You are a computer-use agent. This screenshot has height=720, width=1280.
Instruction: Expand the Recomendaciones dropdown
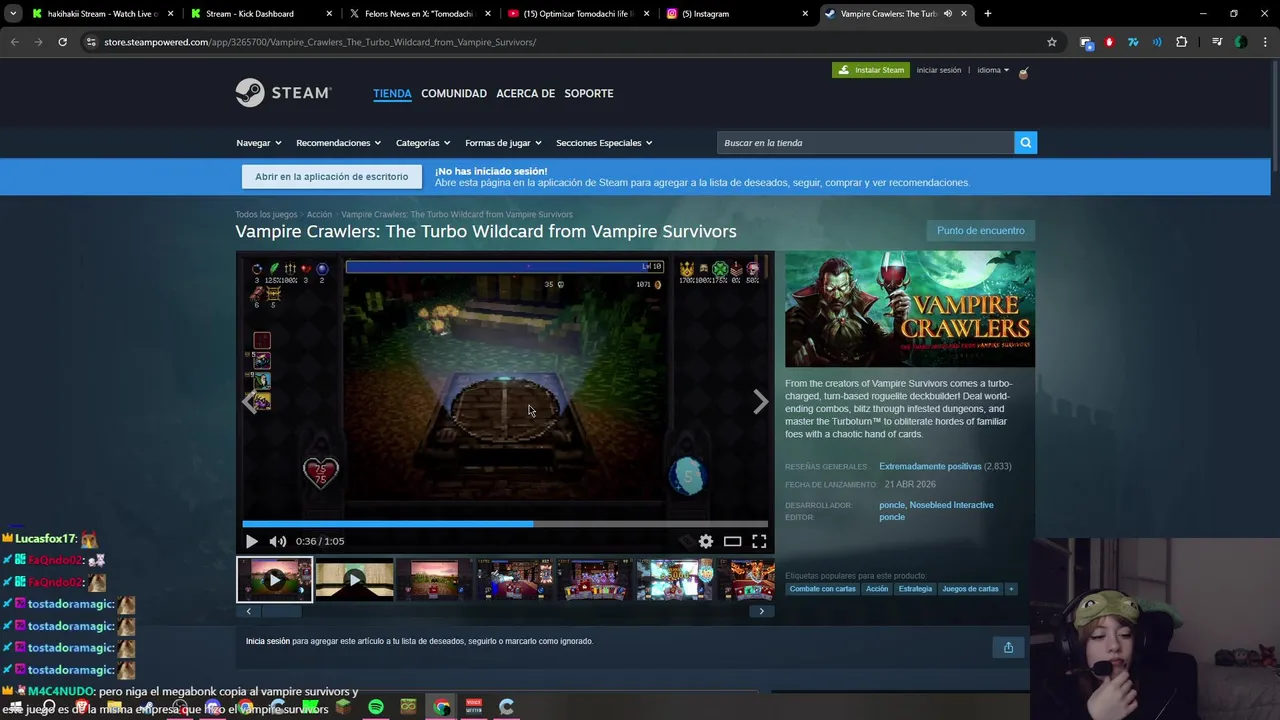[338, 143]
